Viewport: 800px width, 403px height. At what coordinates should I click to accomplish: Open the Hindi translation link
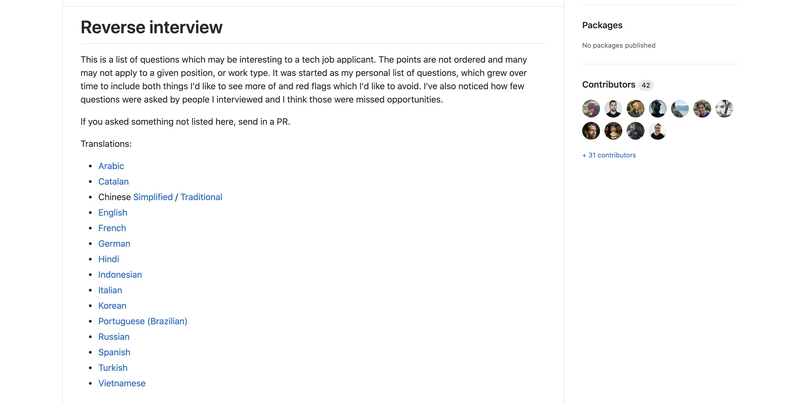coord(109,259)
